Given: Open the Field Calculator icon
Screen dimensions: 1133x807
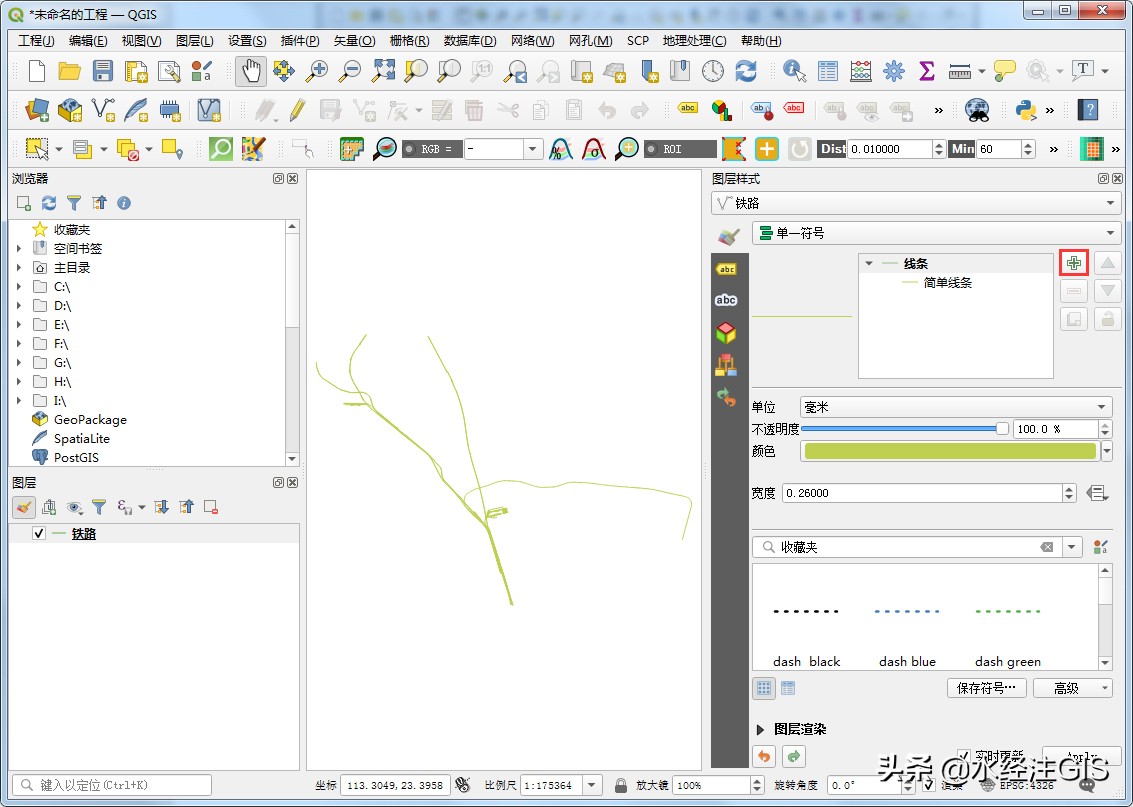Looking at the screenshot, I should click(859, 71).
